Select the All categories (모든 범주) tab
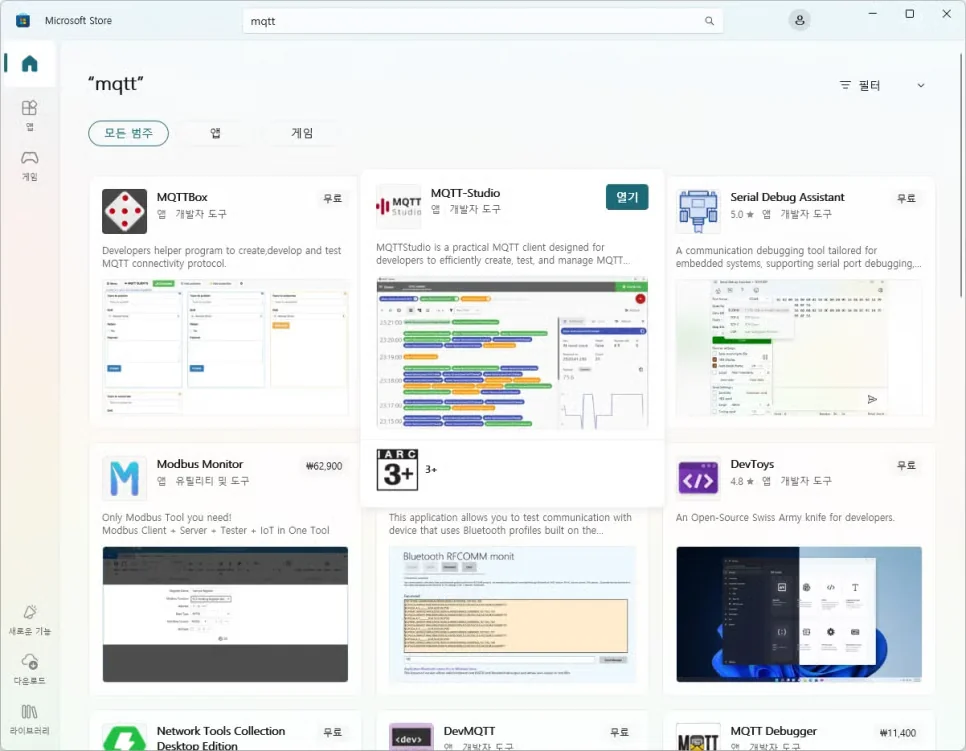The width and height of the screenshot is (966, 751). click(128, 133)
